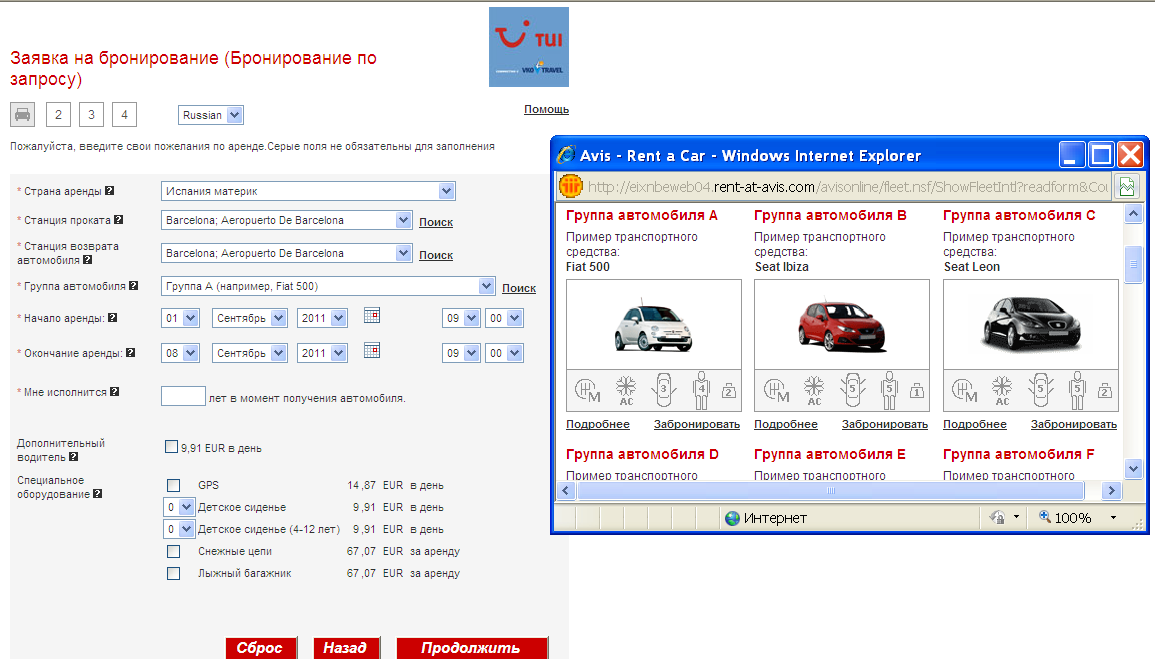
Task: Open help icon next to Мне исполнится
Action: tap(114, 392)
